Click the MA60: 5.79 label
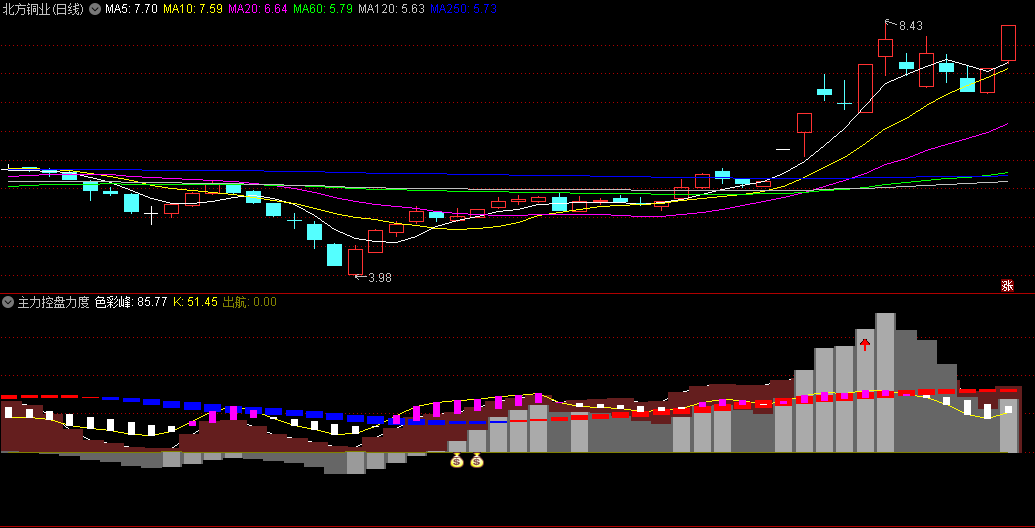Image resolution: width=1035 pixels, height=528 pixels. point(323,9)
